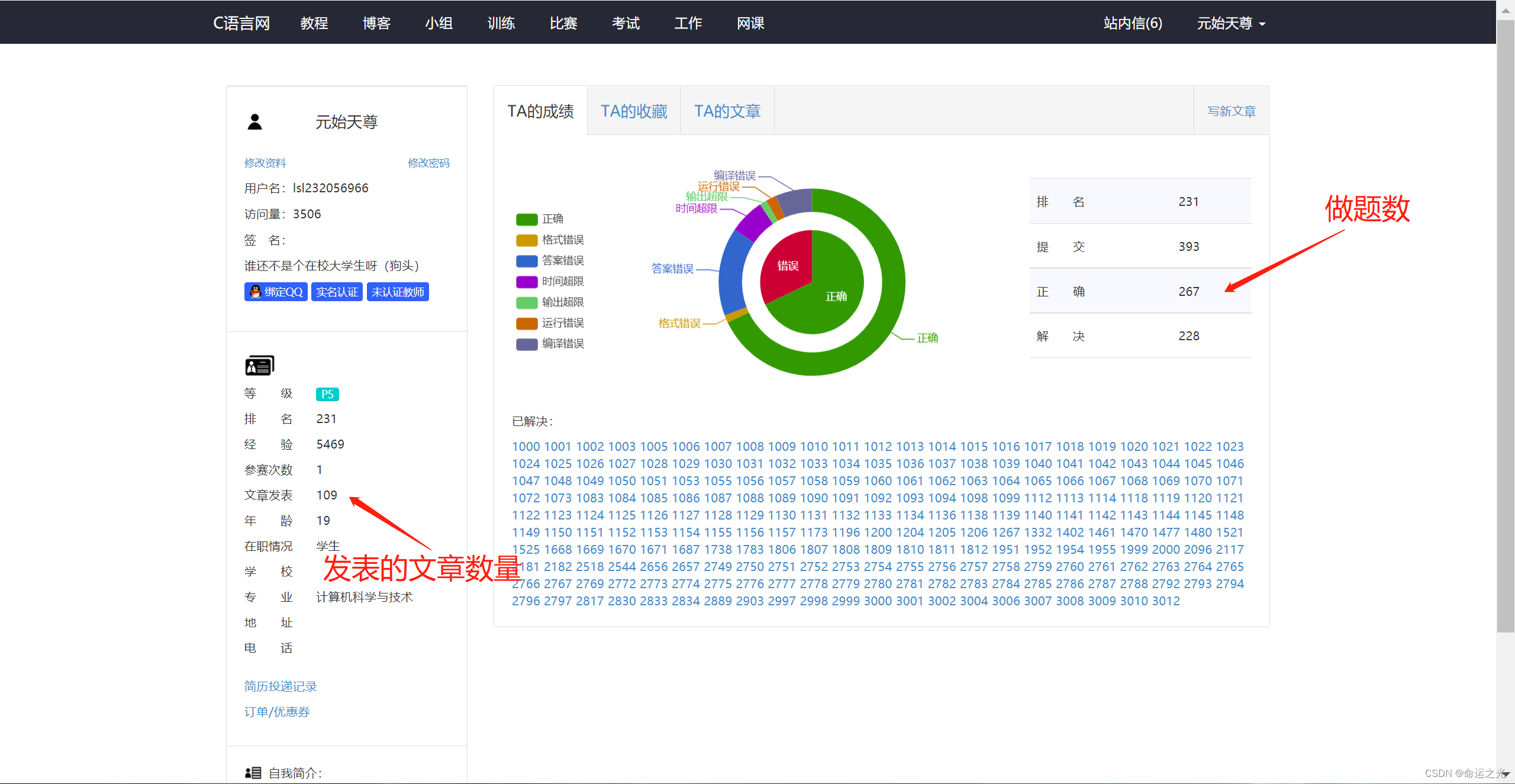Click the 编译错误 legend color swatch

526,344
